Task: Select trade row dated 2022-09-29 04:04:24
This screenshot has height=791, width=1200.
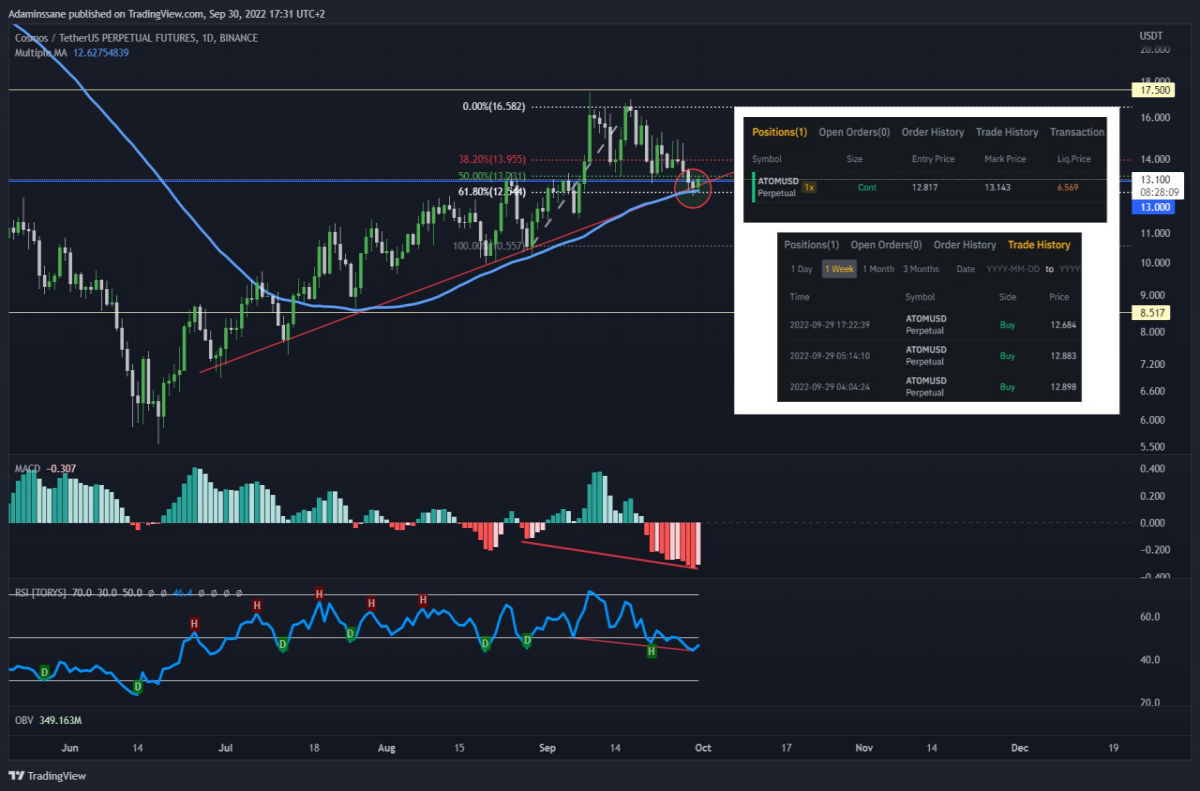Action: point(929,386)
